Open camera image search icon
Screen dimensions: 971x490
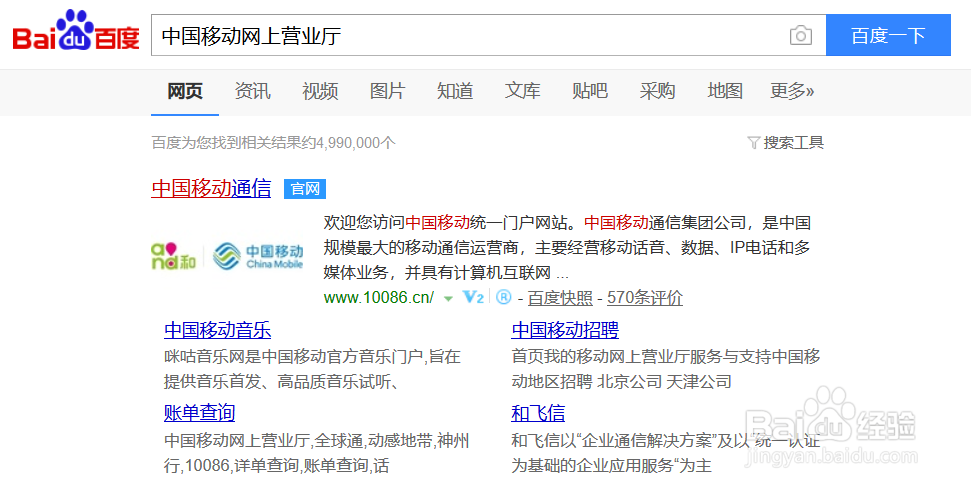(801, 35)
